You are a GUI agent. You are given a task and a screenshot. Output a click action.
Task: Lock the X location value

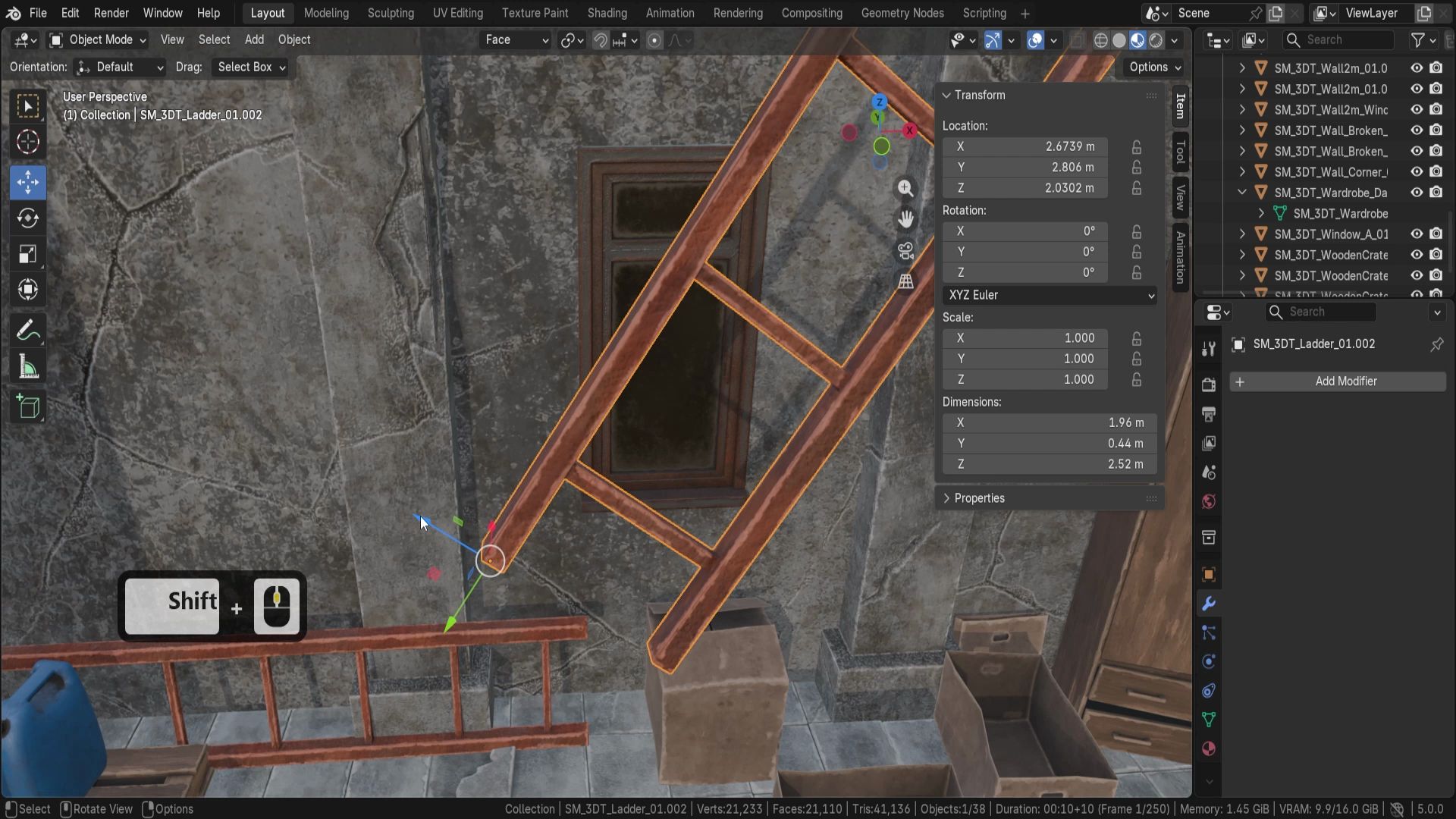pyautogui.click(x=1136, y=147)
